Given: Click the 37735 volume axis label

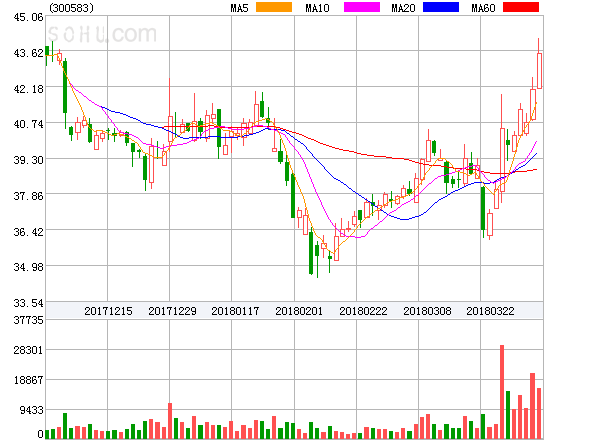Looking at the screenshot, I should [x=26, y=320].
